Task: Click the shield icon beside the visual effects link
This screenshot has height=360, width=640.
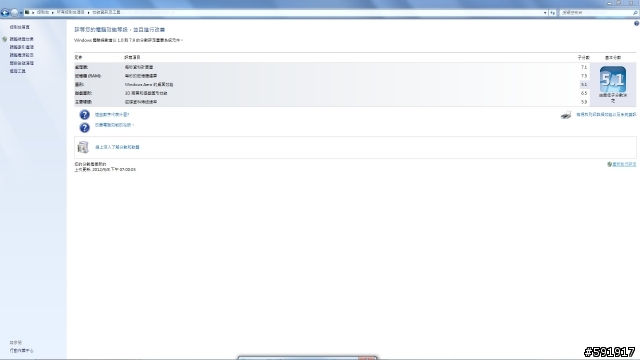Action: [x=4, y=39]
